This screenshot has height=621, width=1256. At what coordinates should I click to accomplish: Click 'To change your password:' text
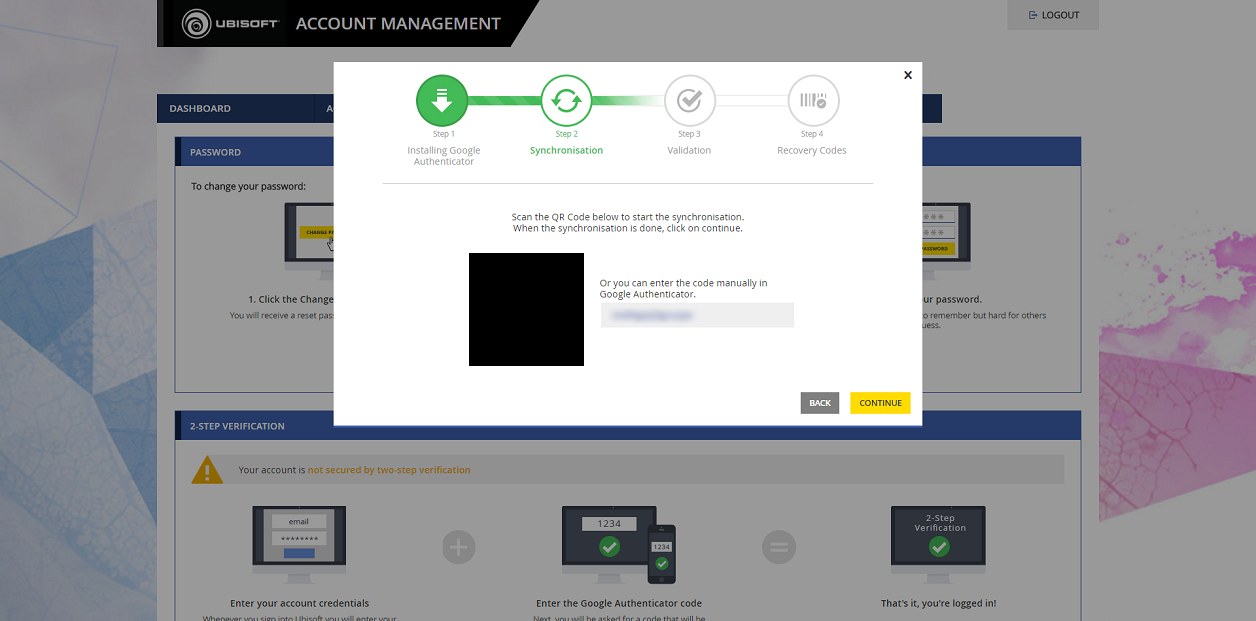click(x=249, y=186)
